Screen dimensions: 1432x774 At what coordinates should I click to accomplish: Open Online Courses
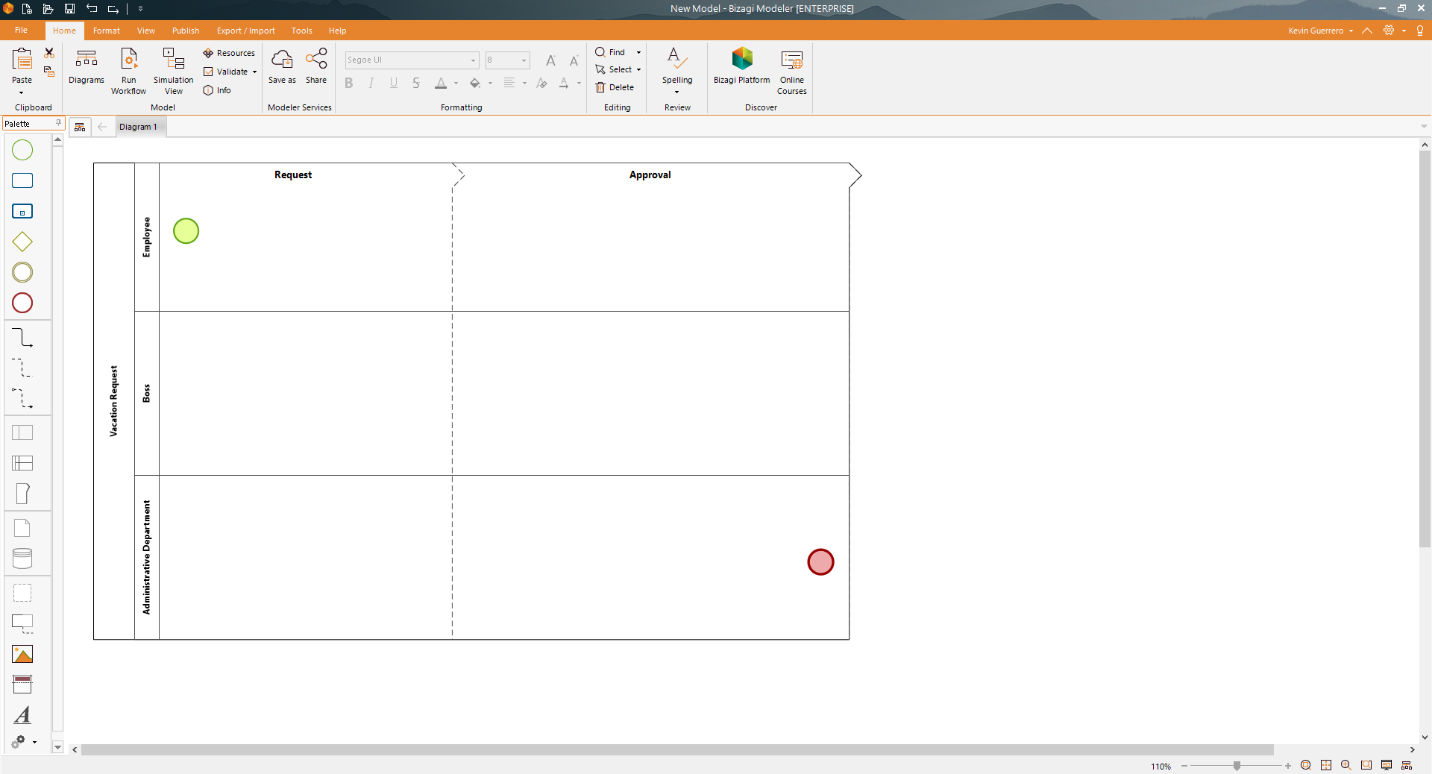(x=792, y=71)
